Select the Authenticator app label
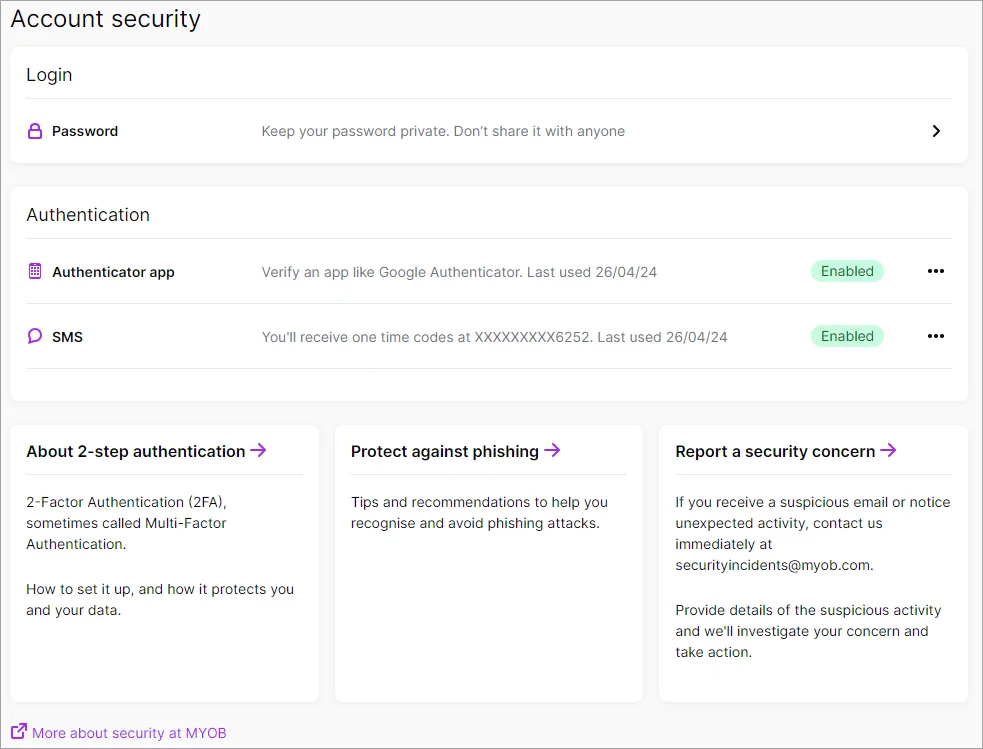Screen dimensions: 983x749 (113, 272)
